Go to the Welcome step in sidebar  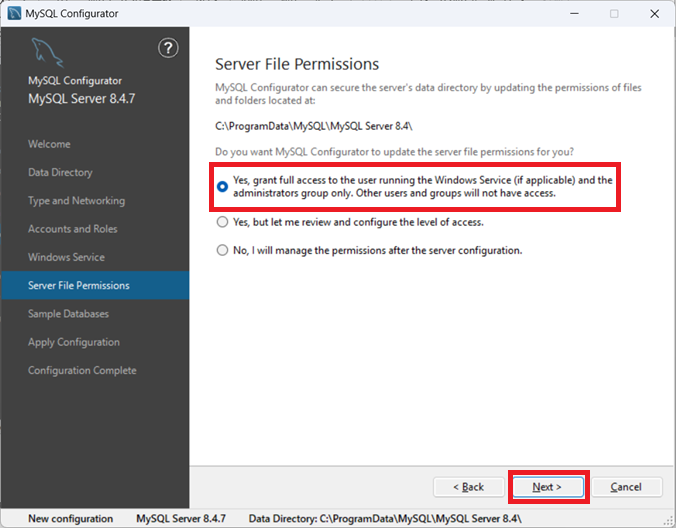[49, 144]
